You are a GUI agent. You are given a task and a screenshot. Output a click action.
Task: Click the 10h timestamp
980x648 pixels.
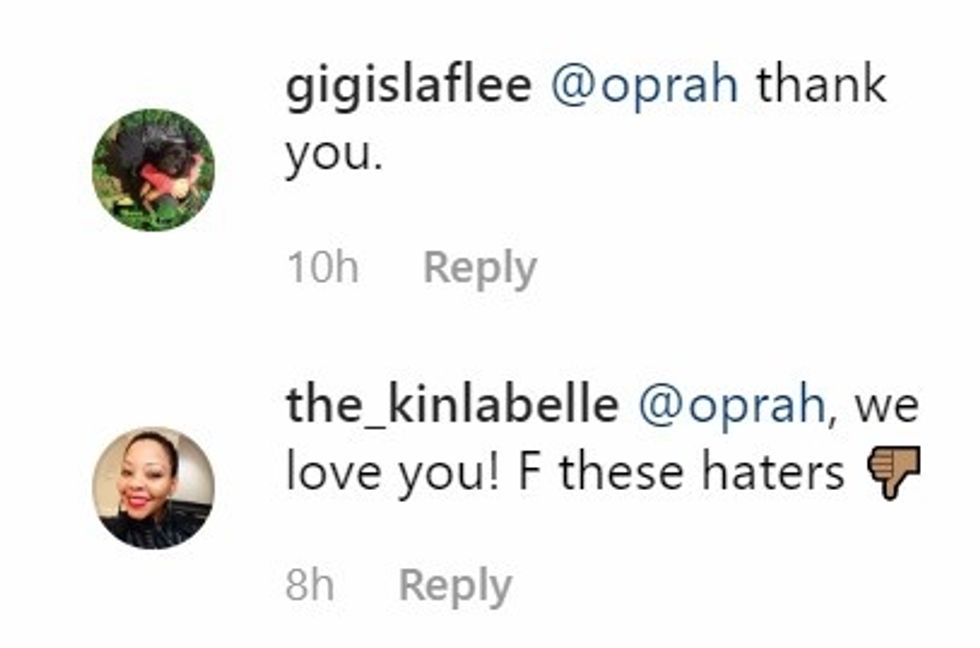click(322, 268)
